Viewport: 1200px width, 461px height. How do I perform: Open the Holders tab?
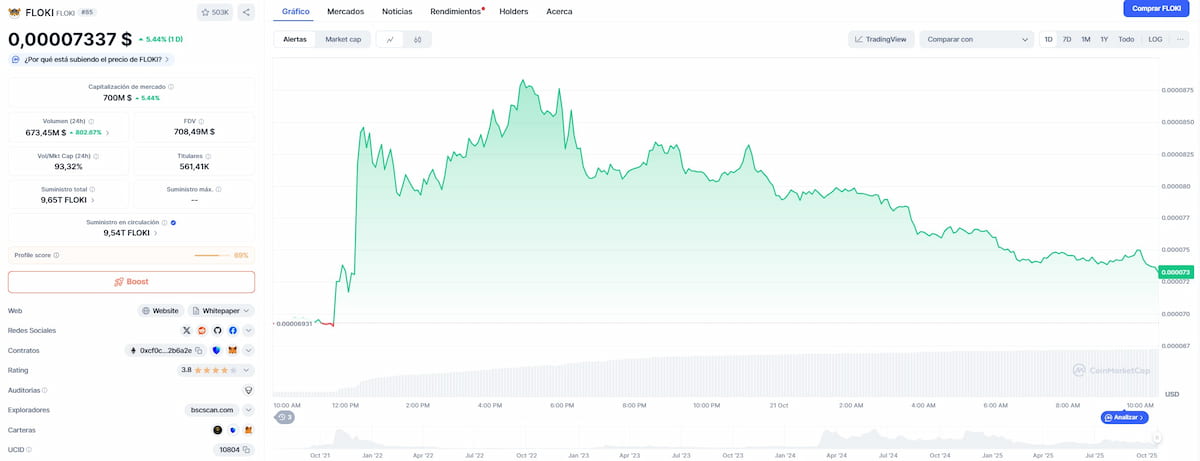pos(514,11)
